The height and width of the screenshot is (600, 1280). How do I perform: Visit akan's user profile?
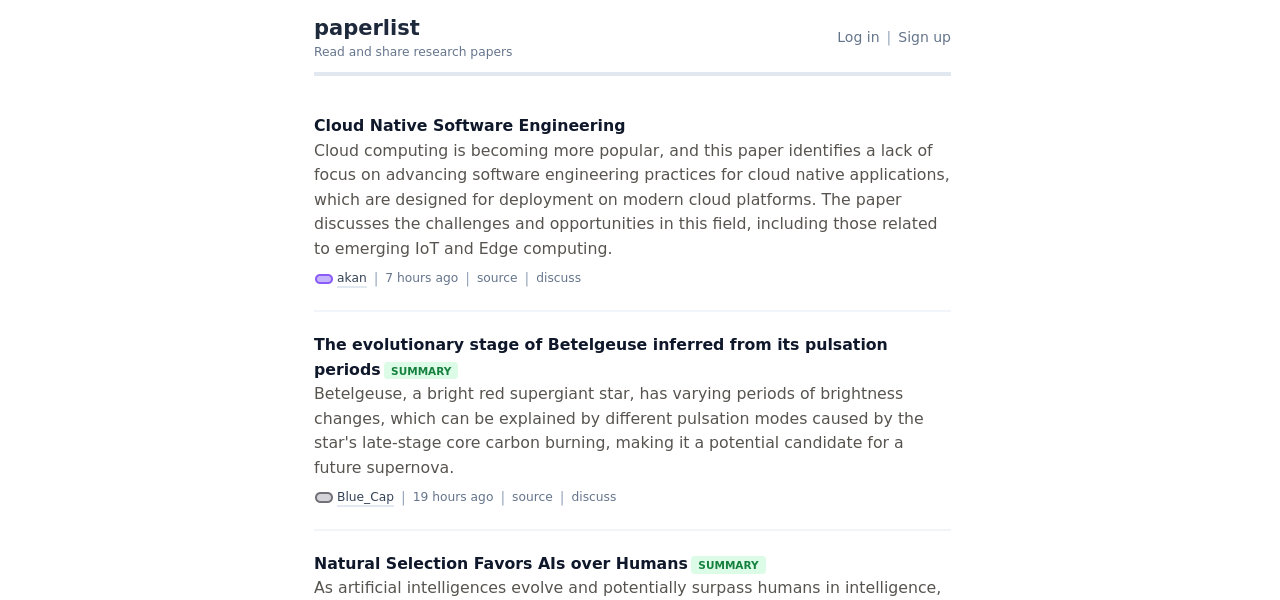pyautogui.click(x=352, y=278)
